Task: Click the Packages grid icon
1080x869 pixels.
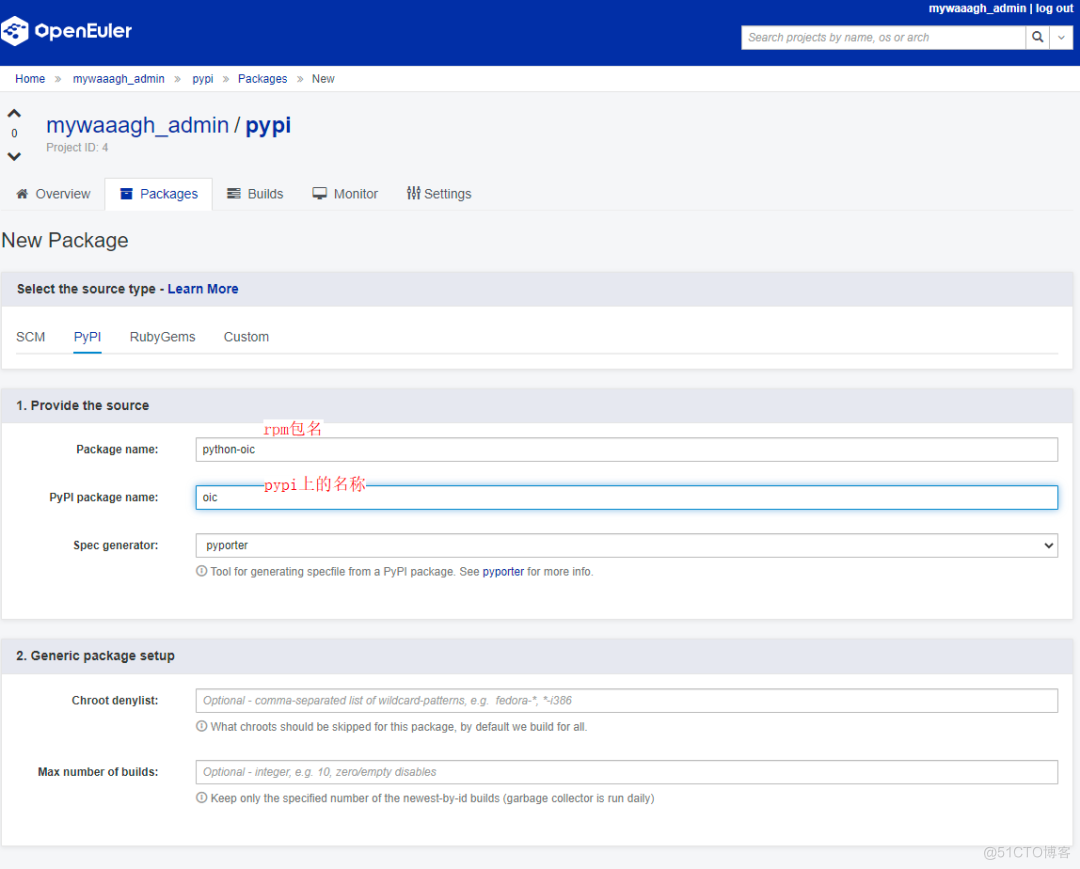Action: click(x=126, y=193)
